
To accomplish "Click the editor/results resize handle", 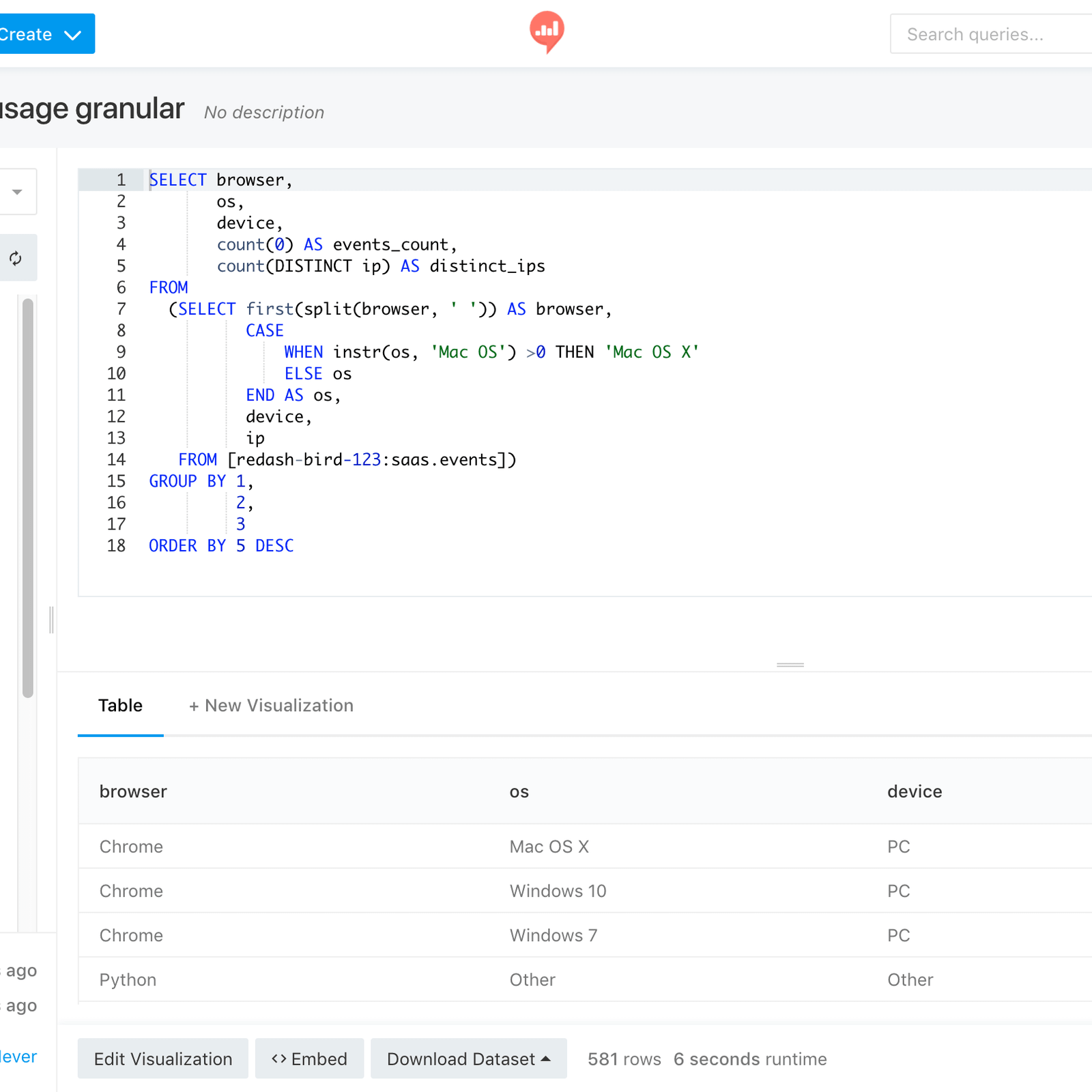I will (x=790, y=665).
